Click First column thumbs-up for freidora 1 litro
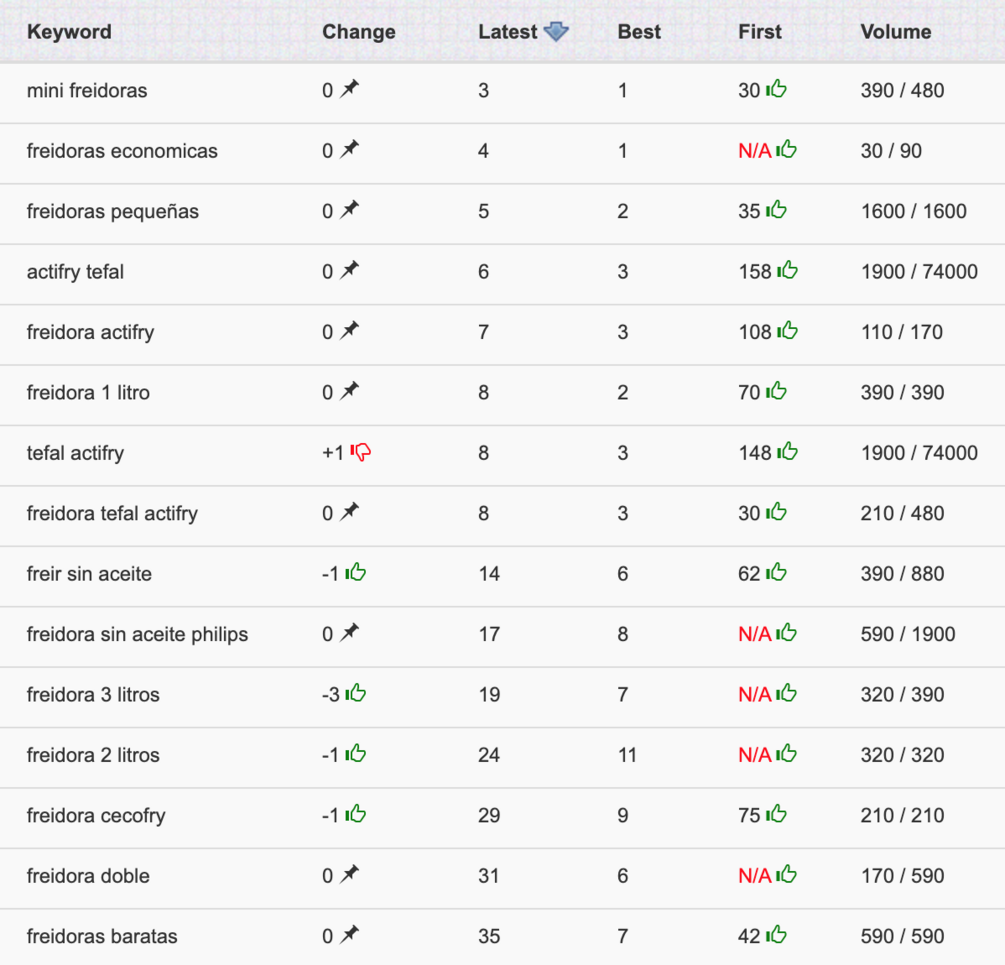Image resolution: width=1005 pixels, height=965 pixels. tap(776, 390)
